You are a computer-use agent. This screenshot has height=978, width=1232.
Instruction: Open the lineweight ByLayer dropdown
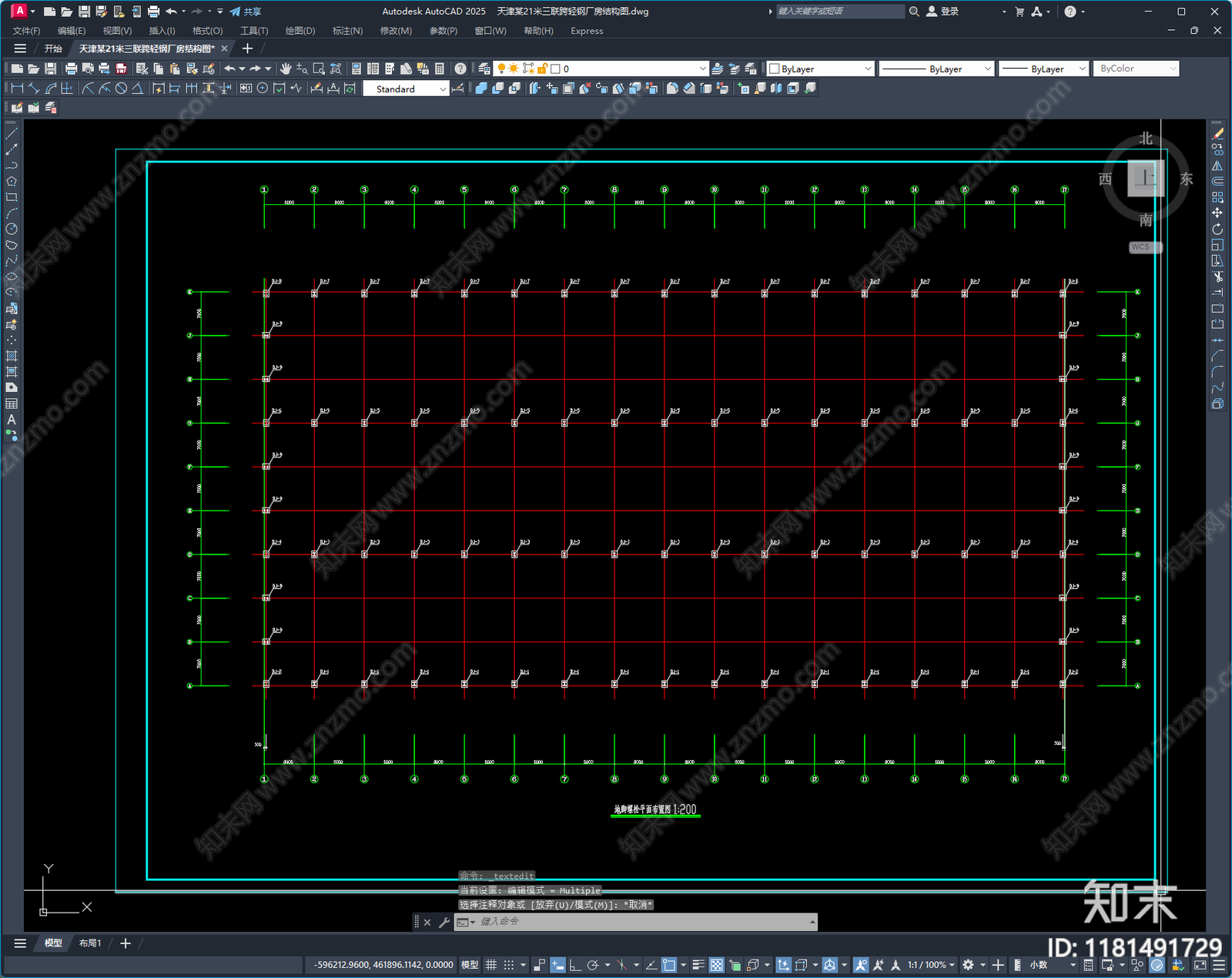pyautogui.click(x=1043, y=69)
